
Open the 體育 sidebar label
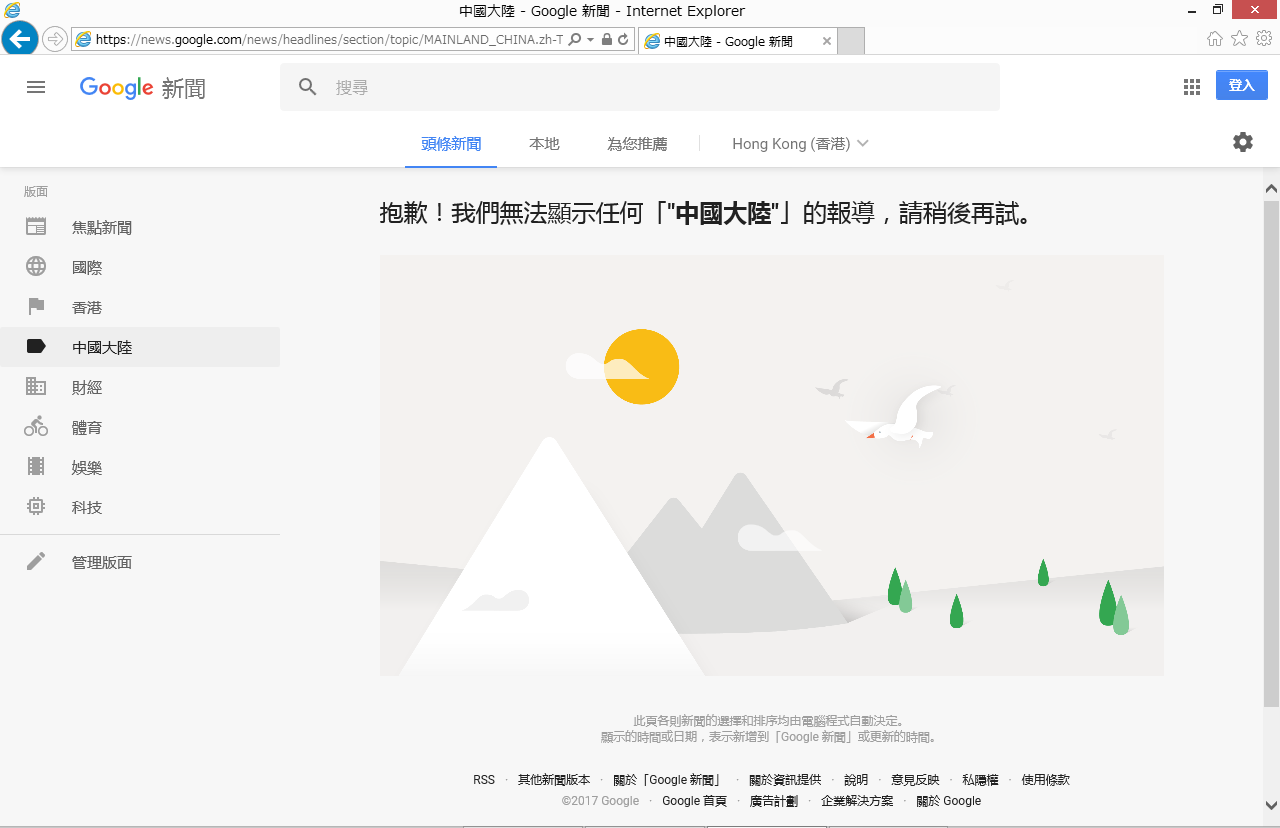click(x=87, y=428)
